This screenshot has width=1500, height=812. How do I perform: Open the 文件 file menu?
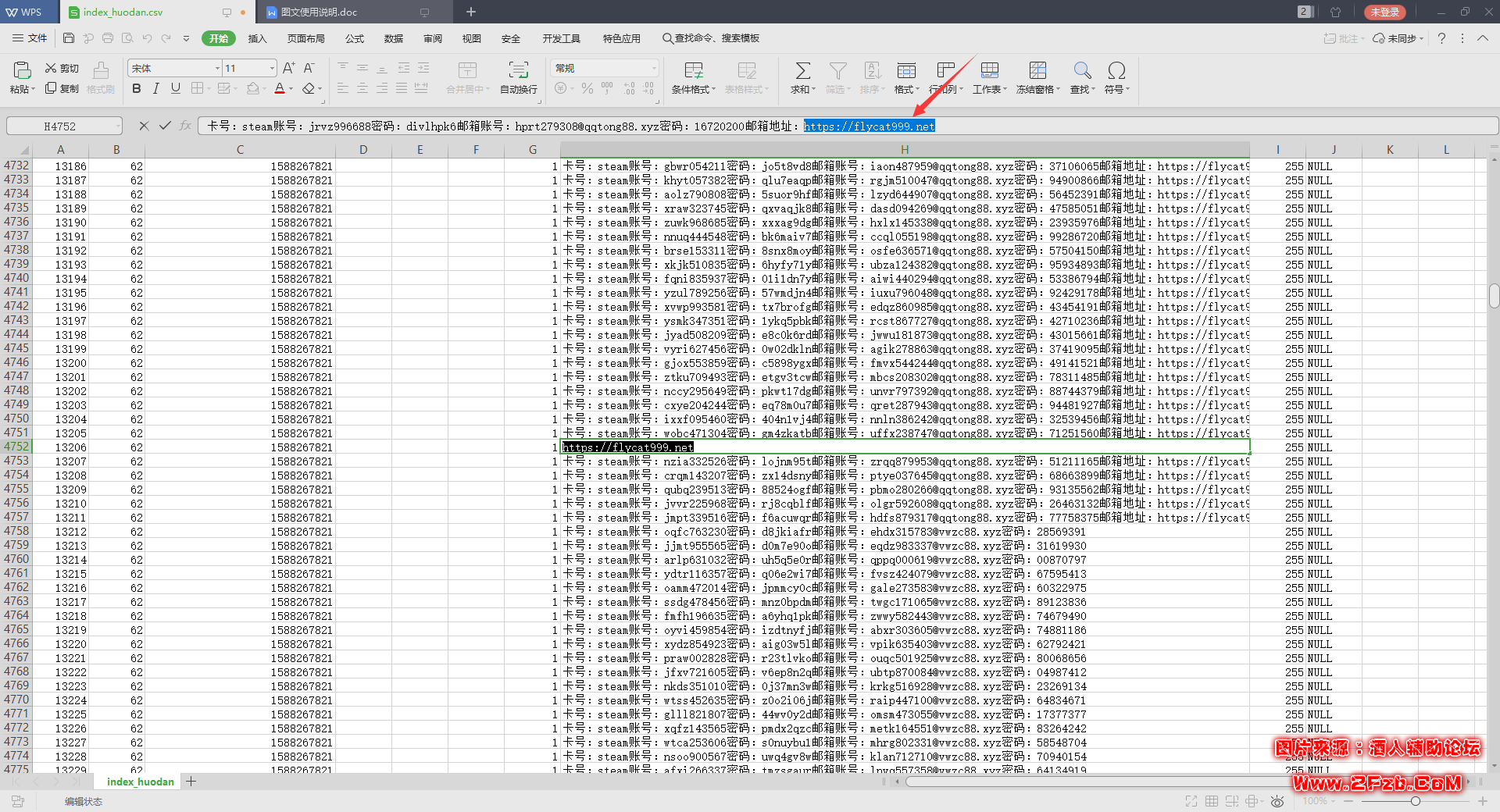tap(30, 38)
